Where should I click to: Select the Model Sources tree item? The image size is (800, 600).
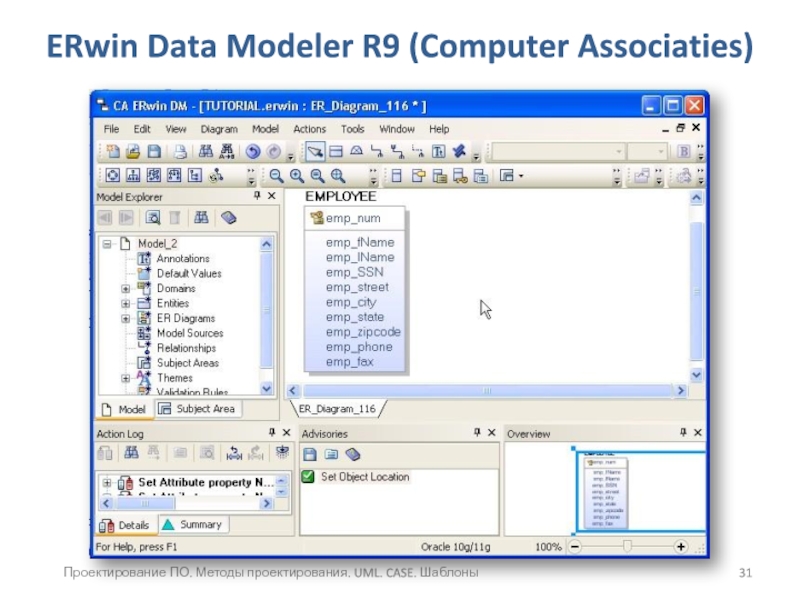pos(190,333)
